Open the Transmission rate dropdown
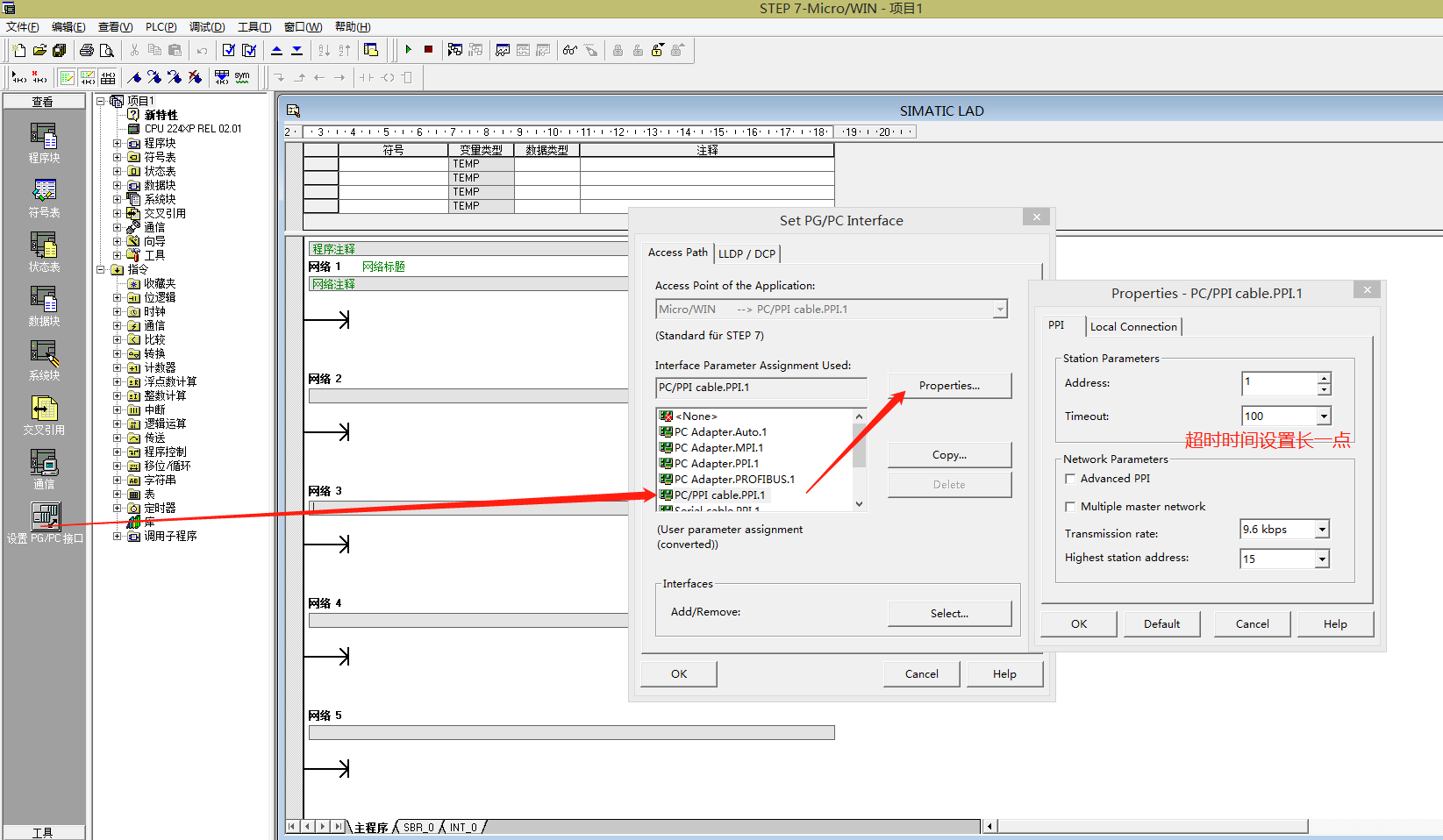 point(1321,530)
